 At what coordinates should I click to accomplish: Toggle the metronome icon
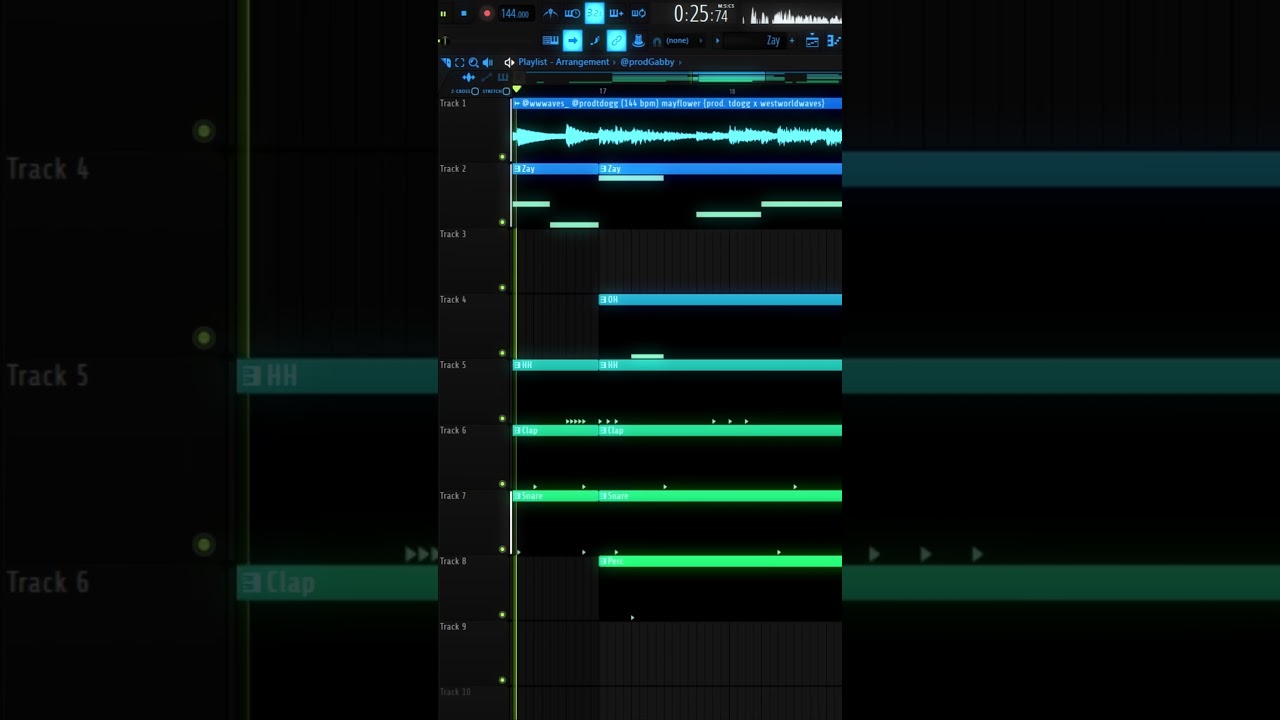tap(551, 13)
